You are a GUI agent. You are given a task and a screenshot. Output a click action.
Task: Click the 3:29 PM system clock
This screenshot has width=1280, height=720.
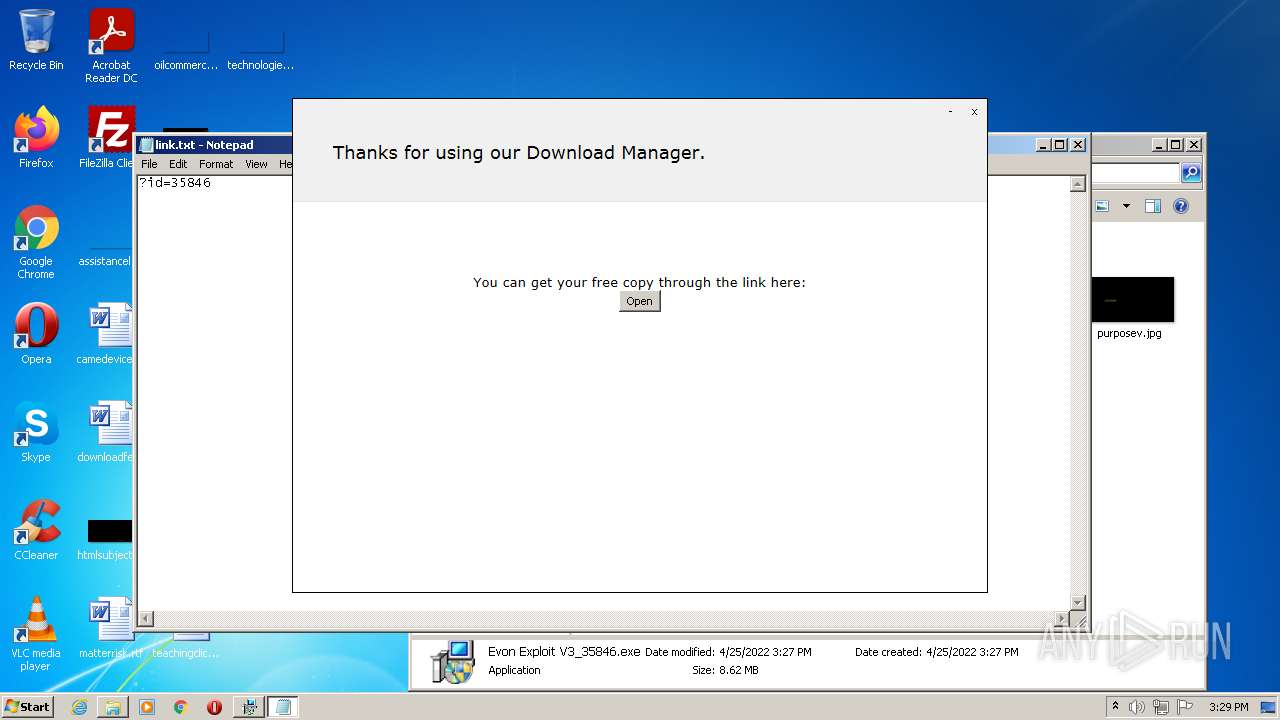pyautogui.click(x=1228, y=707)
